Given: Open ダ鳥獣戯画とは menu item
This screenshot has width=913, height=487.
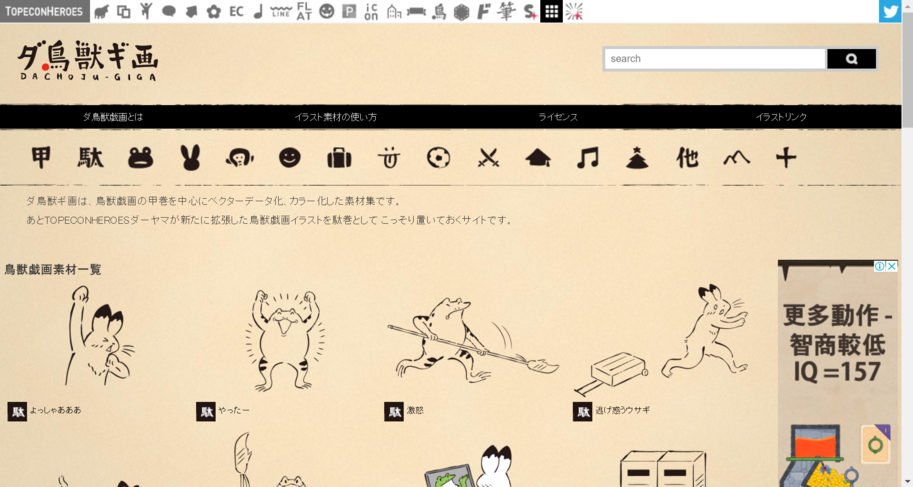Looking at the screenshot, I should 112,117.
